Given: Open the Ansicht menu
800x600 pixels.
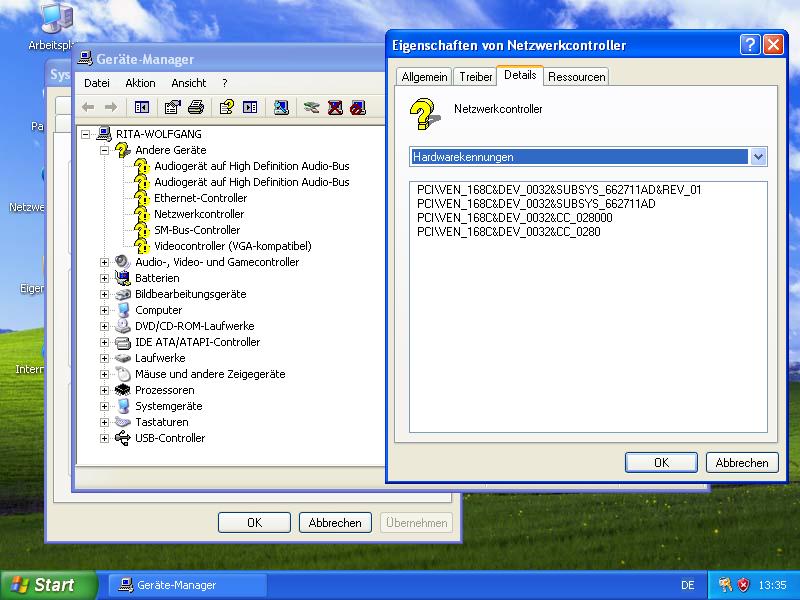Looking at the screenshot, I should tap(189, 83).
